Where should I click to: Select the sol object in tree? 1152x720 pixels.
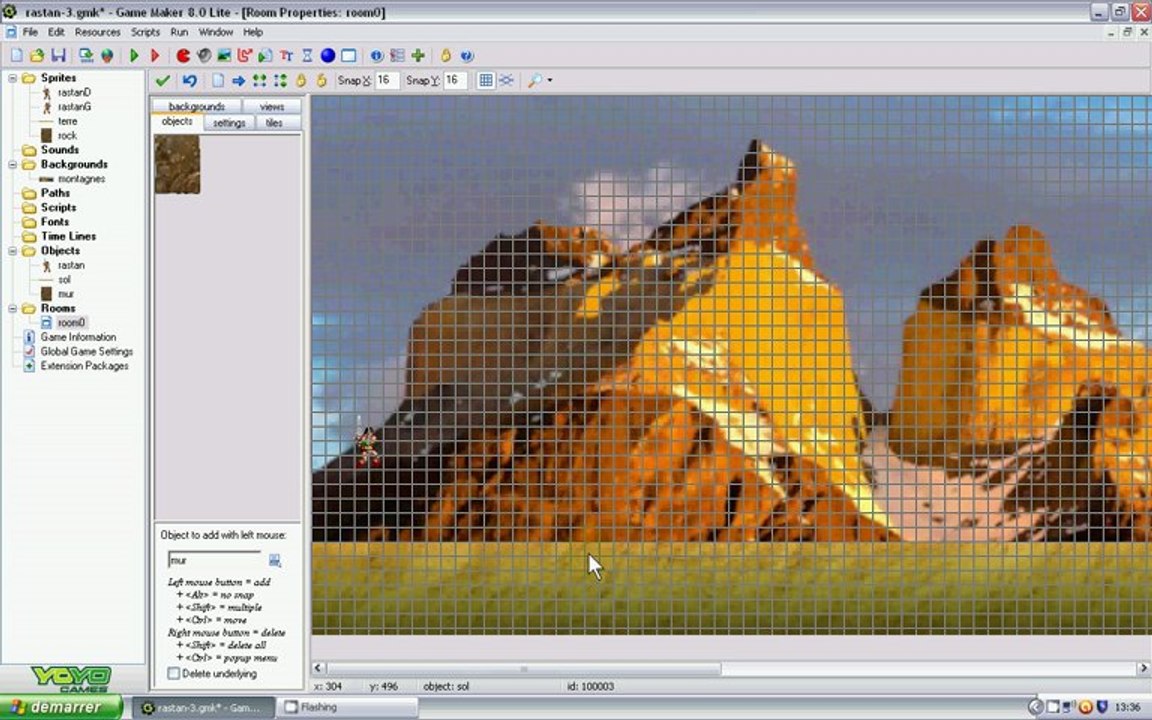coord(64,280)
